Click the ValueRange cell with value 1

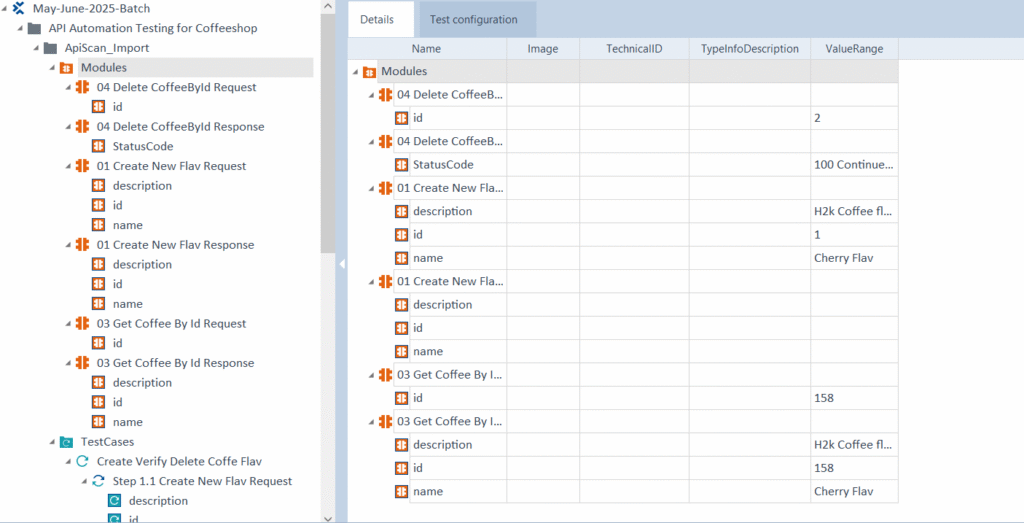(x=854, y=235)
